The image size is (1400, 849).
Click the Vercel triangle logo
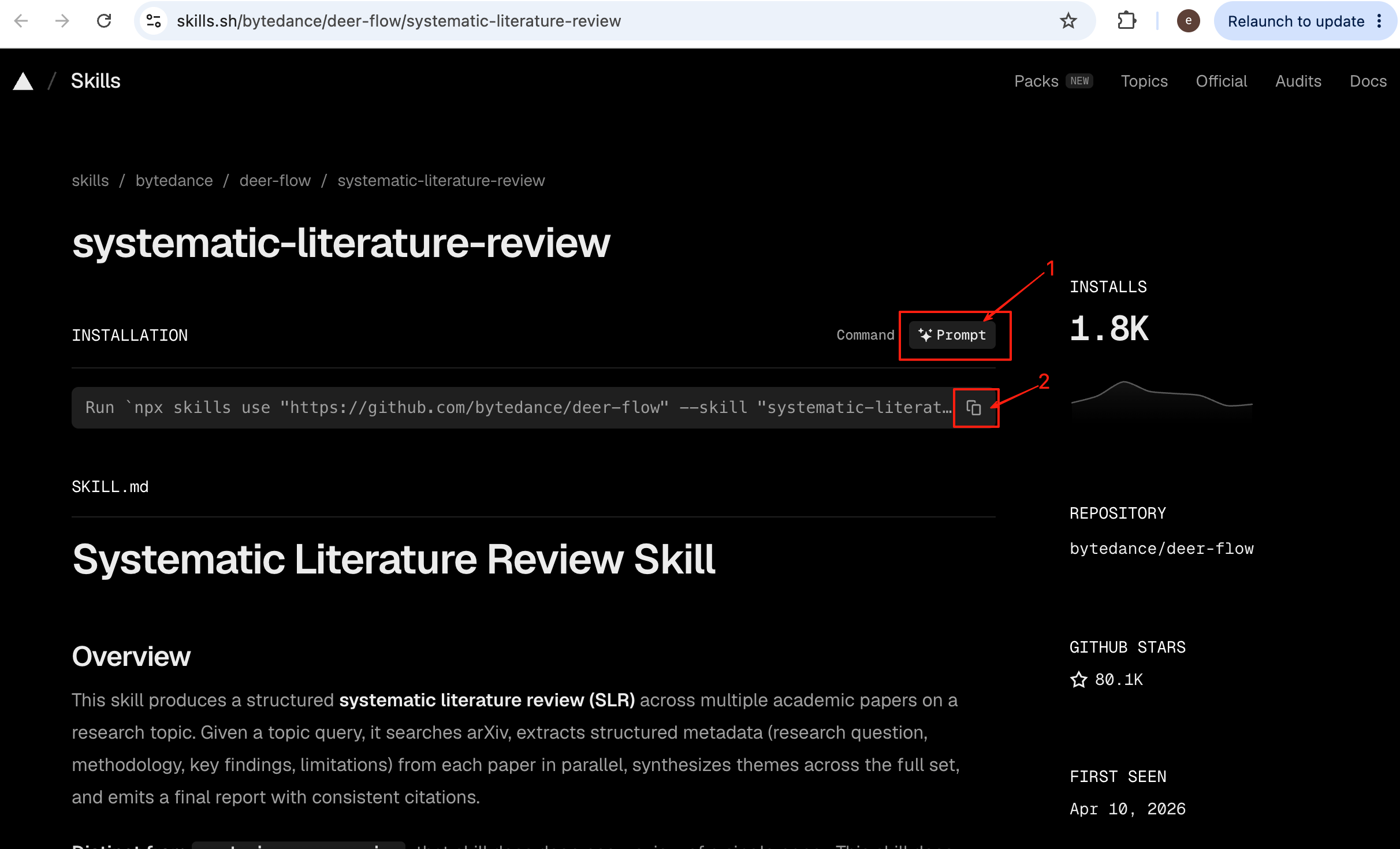coord(23,81)
